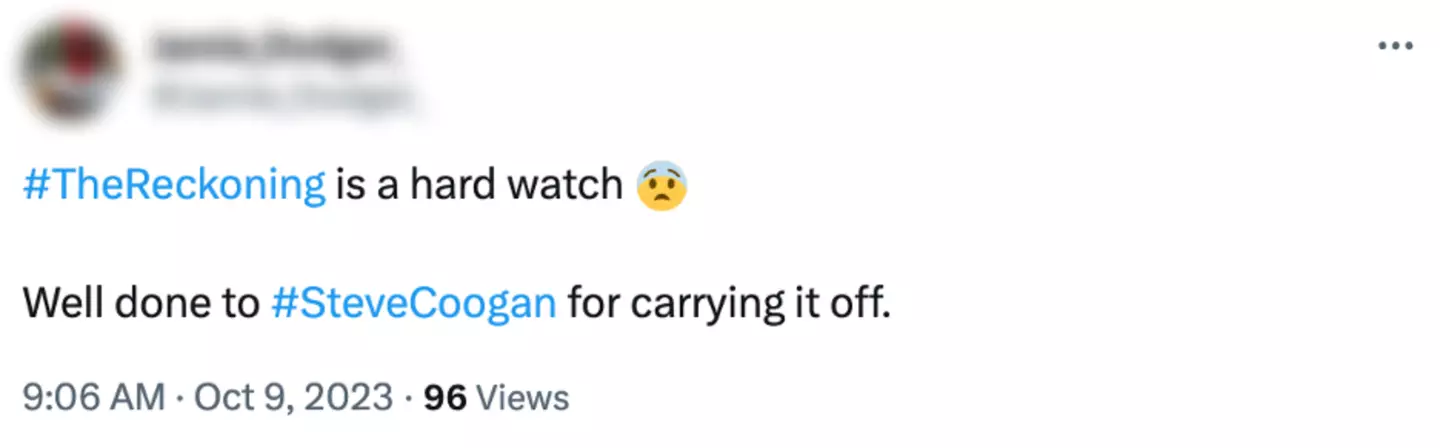Select the Oct 9, 2023 date
The image size is (1440, 448).
tap(293, 397)
